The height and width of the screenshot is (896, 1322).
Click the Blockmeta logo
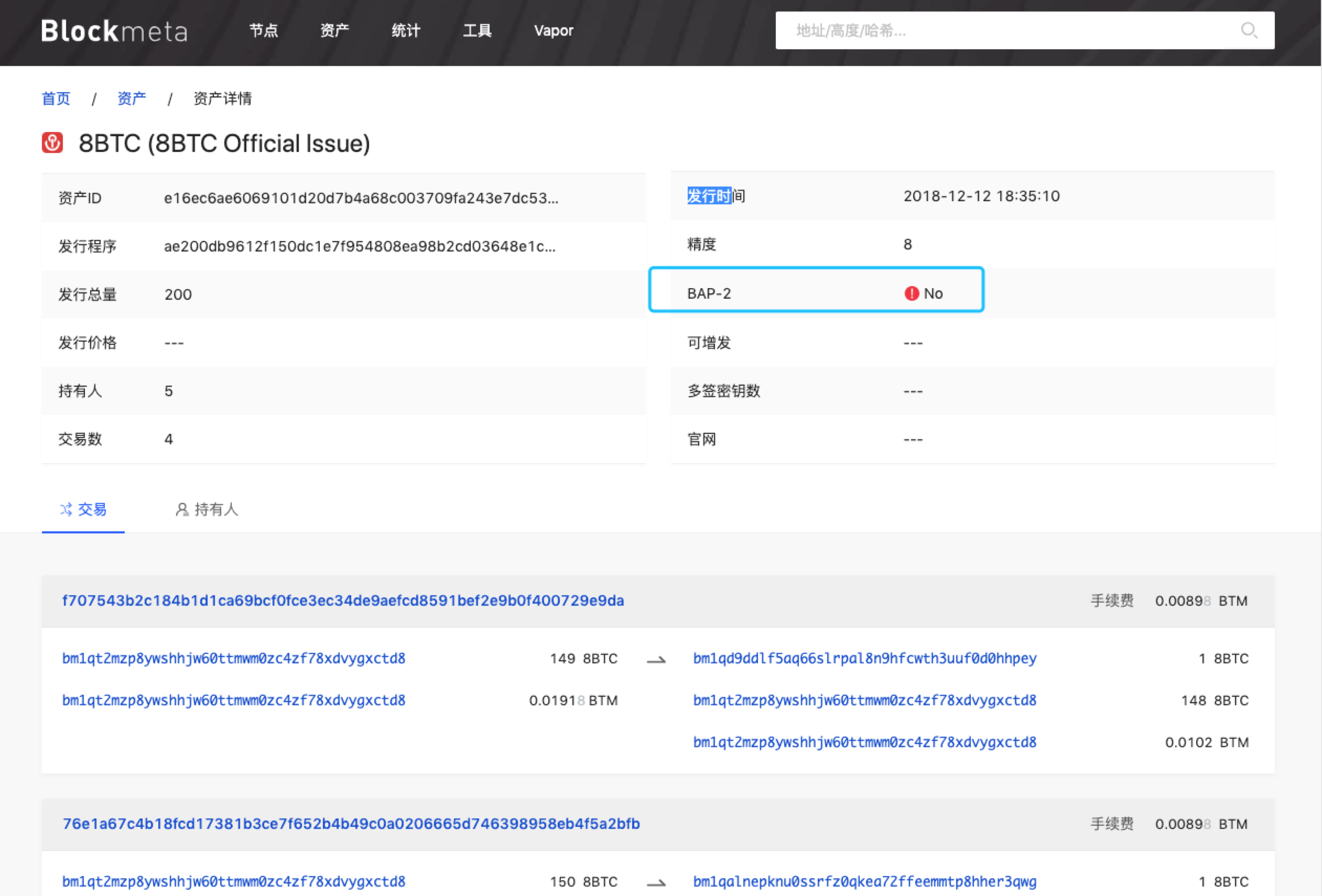tap(114, 31)
